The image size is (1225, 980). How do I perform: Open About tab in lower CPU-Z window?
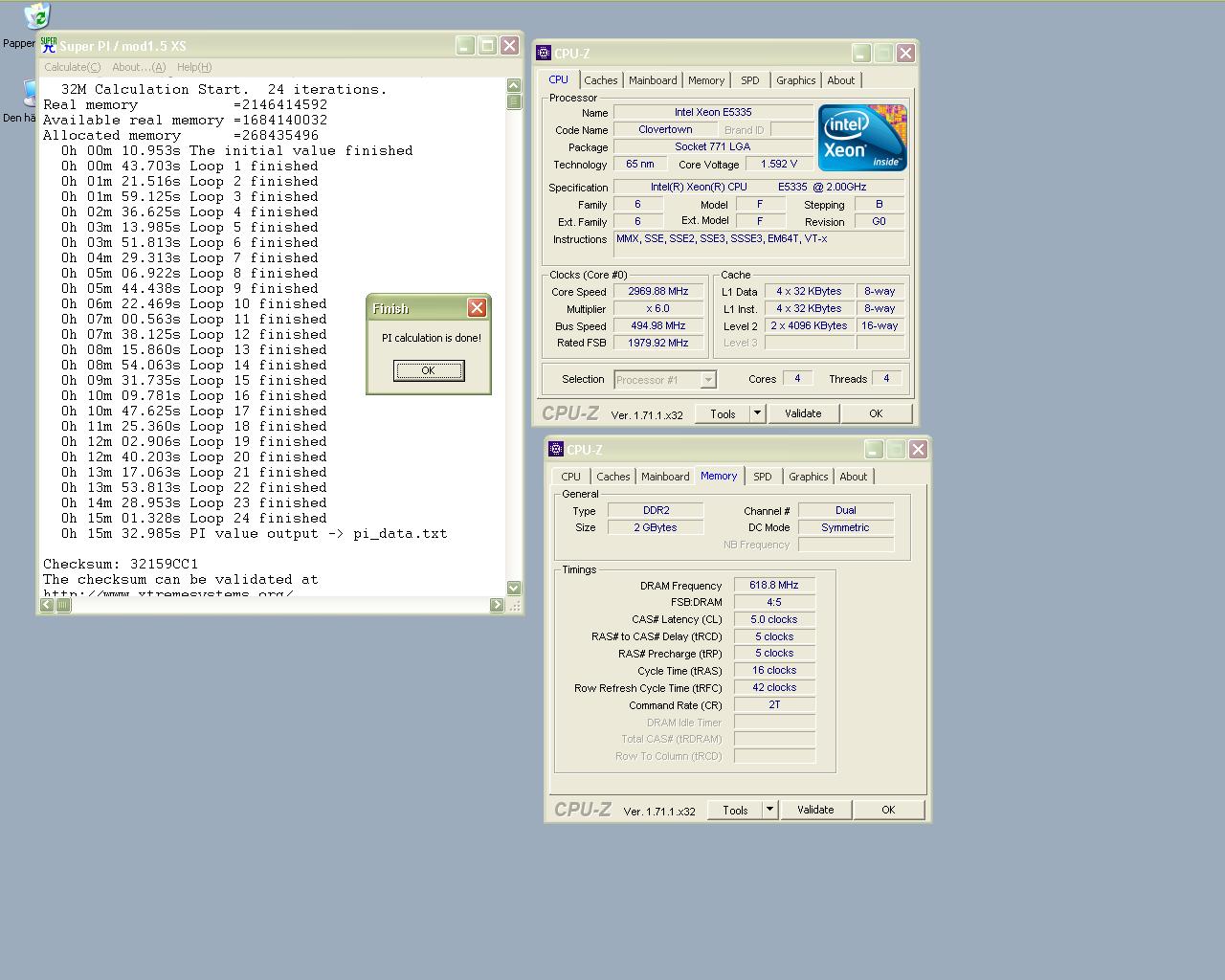854,477
